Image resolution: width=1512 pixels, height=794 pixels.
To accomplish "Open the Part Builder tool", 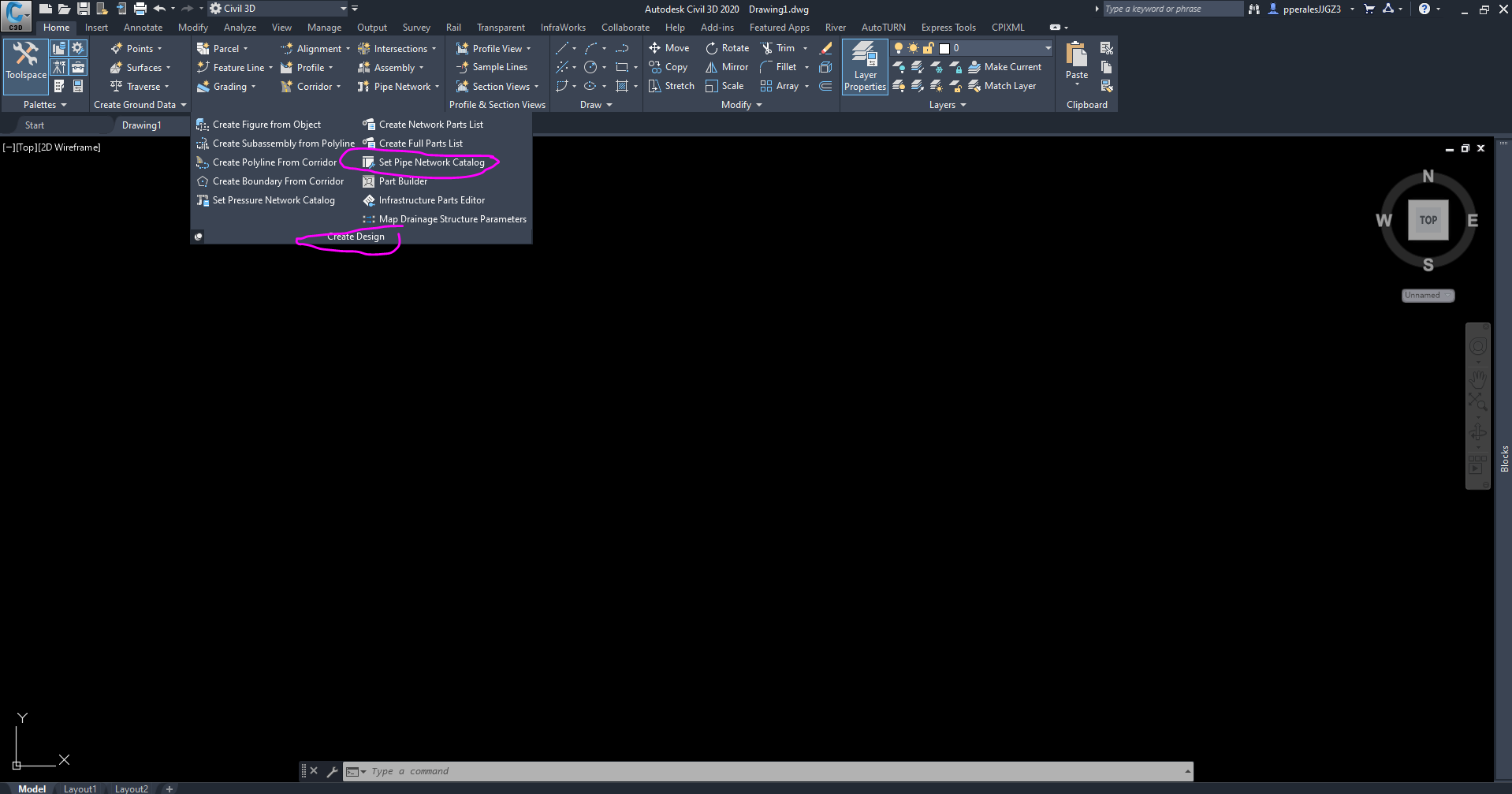I will [x=395, y=181].
